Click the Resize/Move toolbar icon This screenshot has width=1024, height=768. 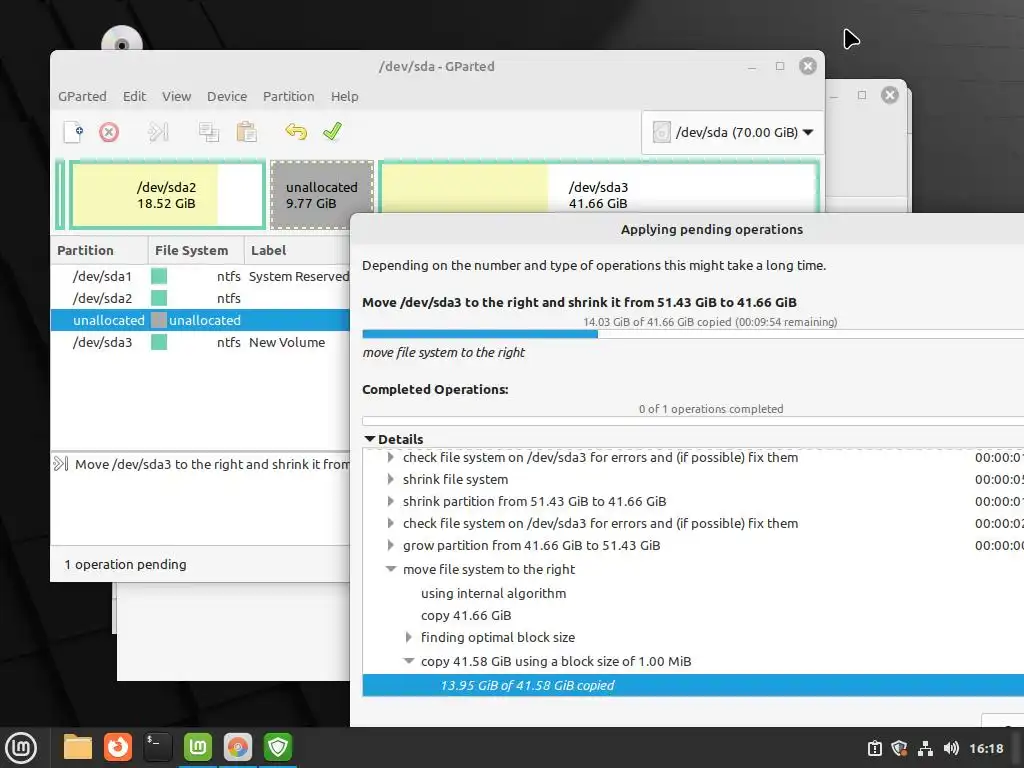[x=158, y=132]
